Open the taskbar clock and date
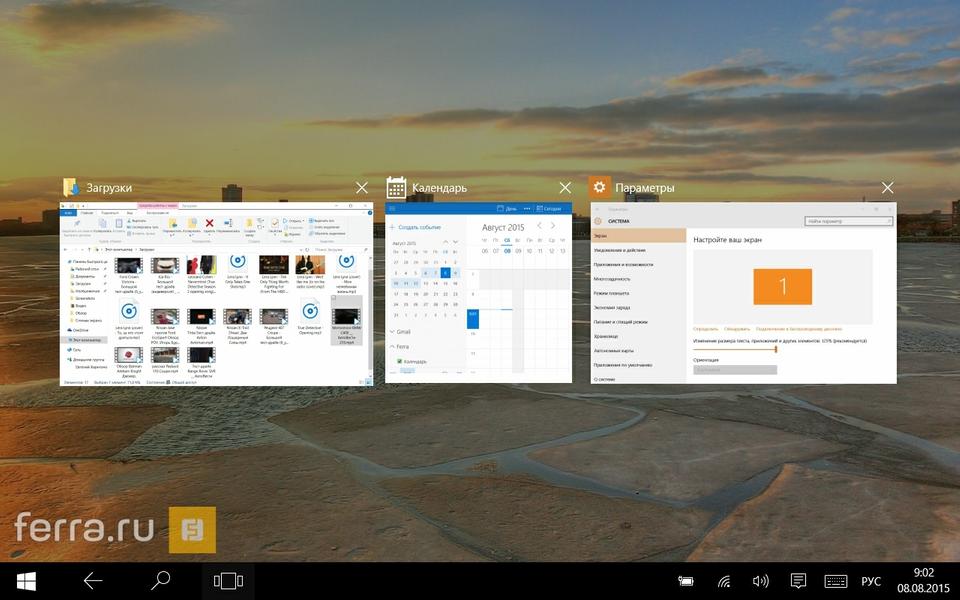This screenshot has height=600, width=960. [x=924, y=581]
